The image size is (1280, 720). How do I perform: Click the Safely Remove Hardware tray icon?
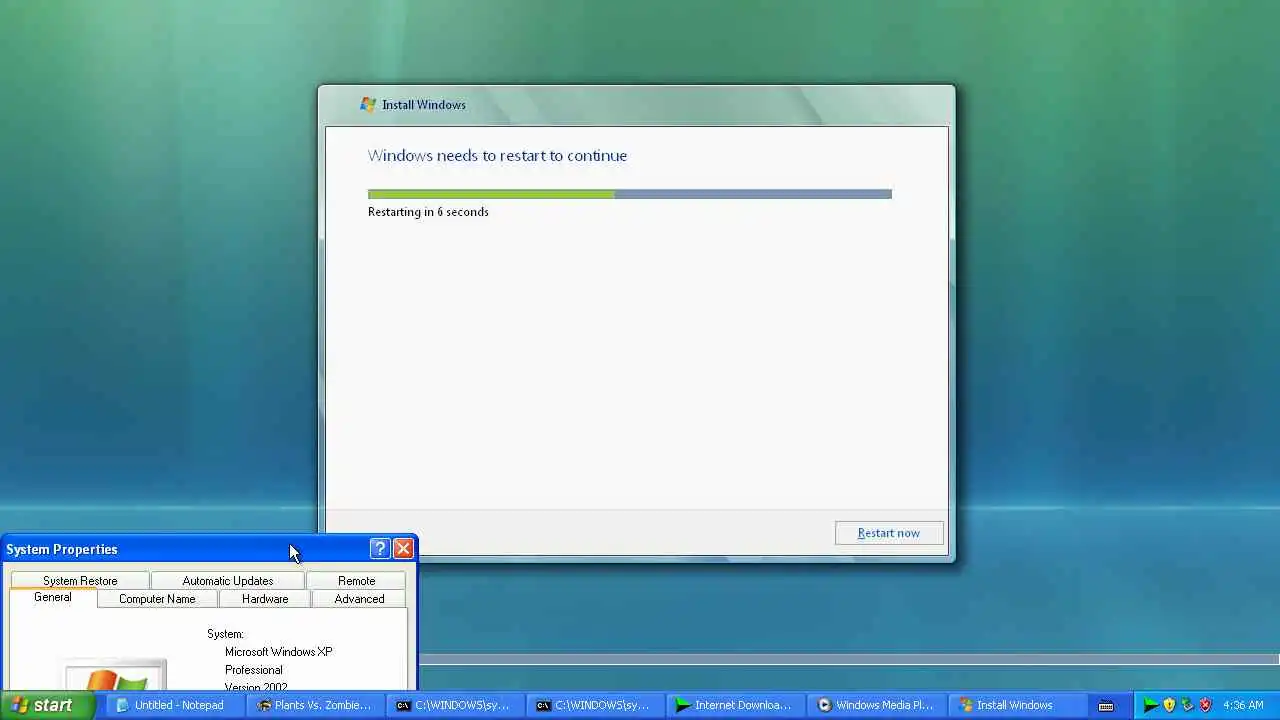pyautogui.click(x=1187, y=705)
